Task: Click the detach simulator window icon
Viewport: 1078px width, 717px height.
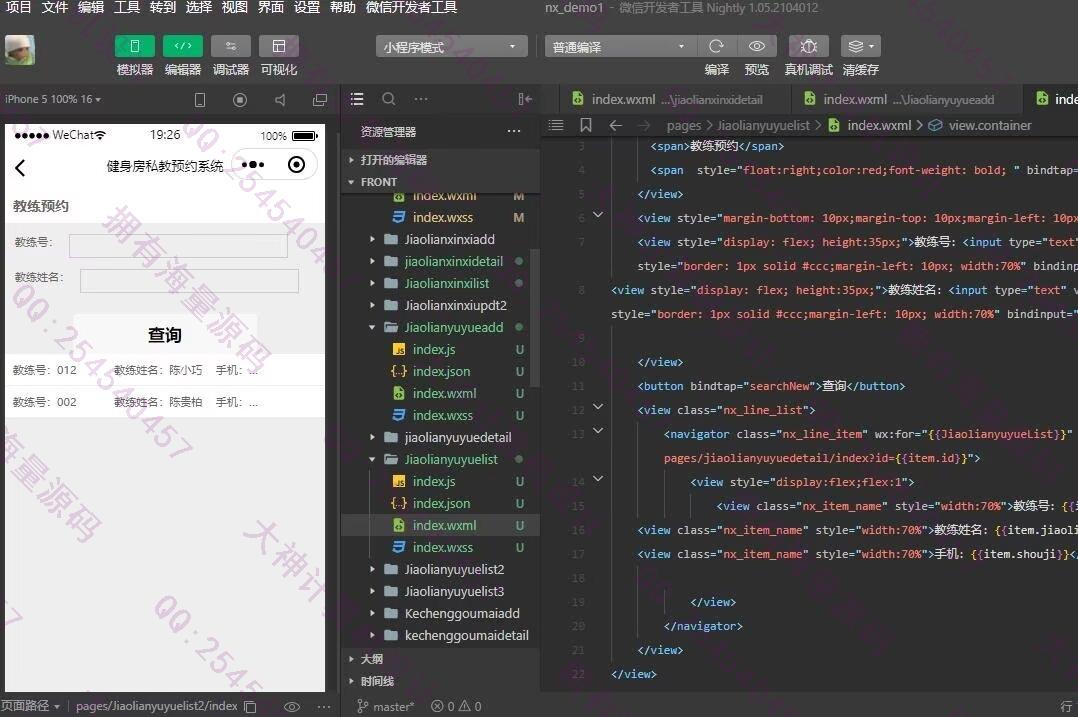Action: pos(320,100)
